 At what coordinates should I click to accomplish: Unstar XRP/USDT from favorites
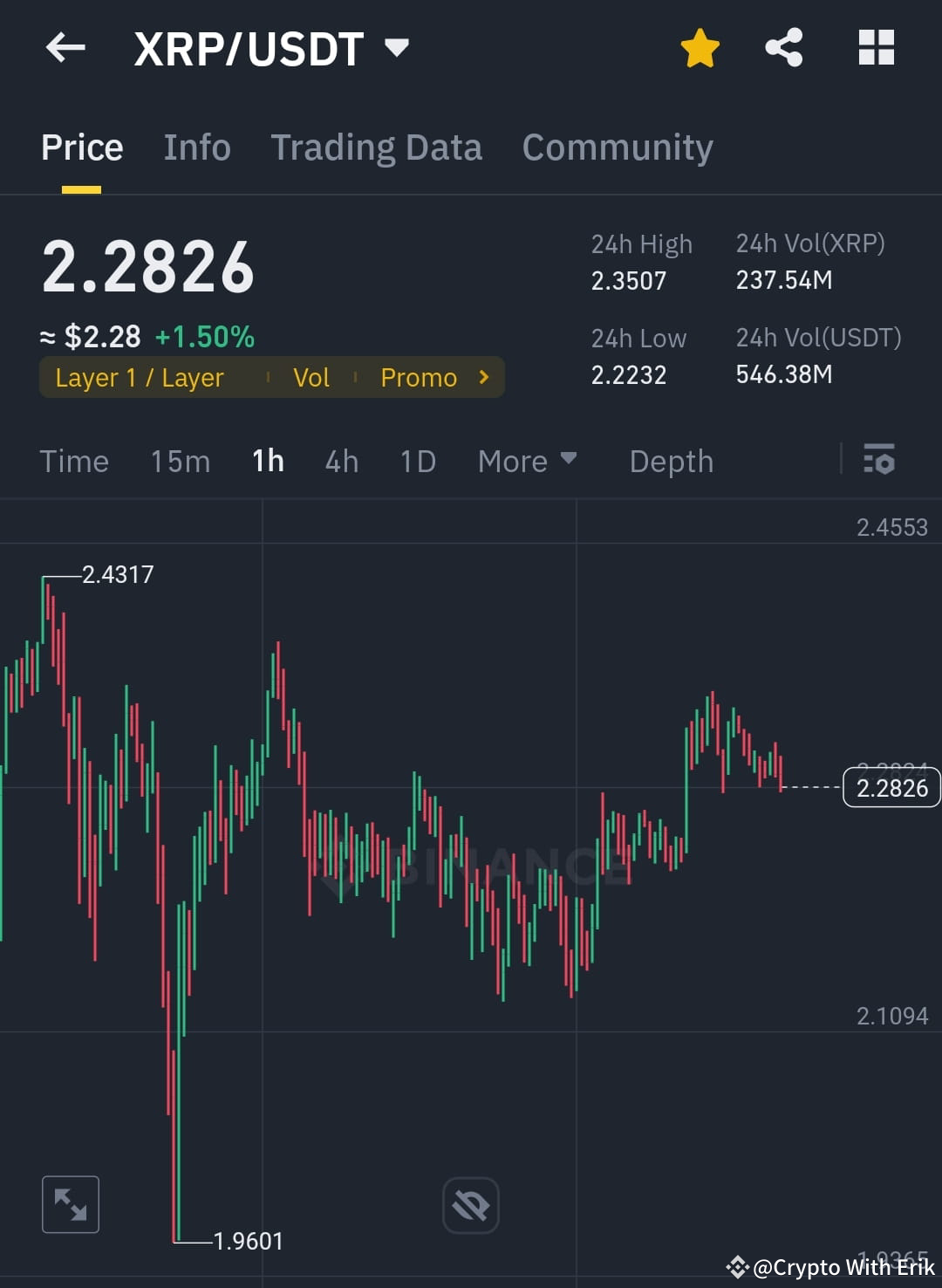[700, 48]
